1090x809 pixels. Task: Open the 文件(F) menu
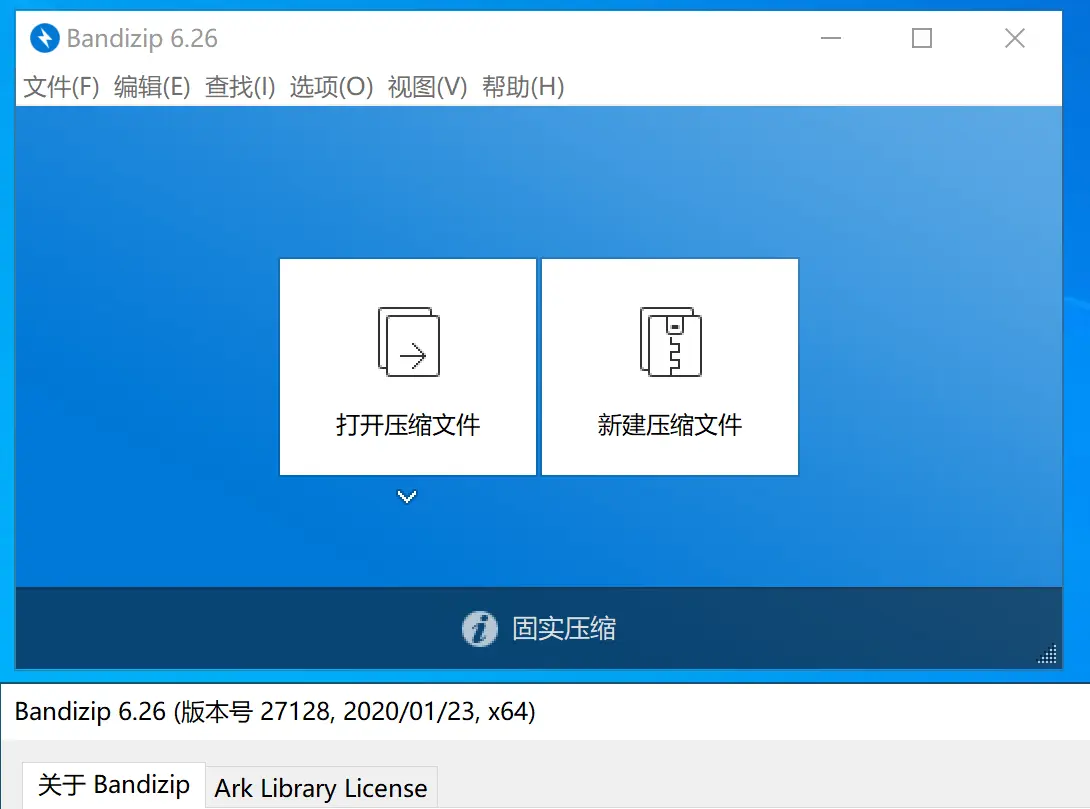point(61,87)
